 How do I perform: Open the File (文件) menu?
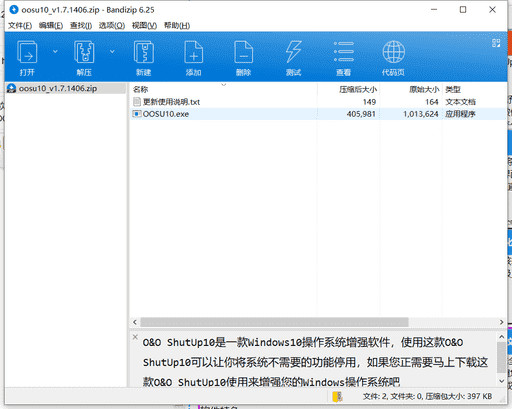pos(20,26)
